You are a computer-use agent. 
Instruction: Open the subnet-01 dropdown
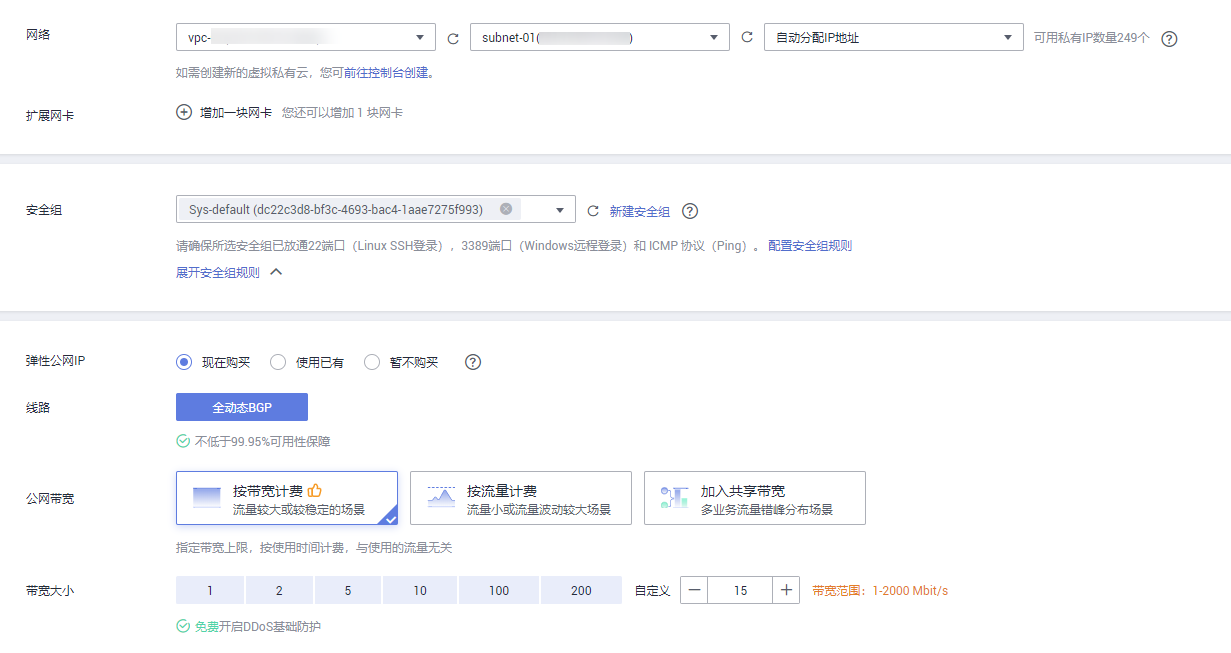600,37
